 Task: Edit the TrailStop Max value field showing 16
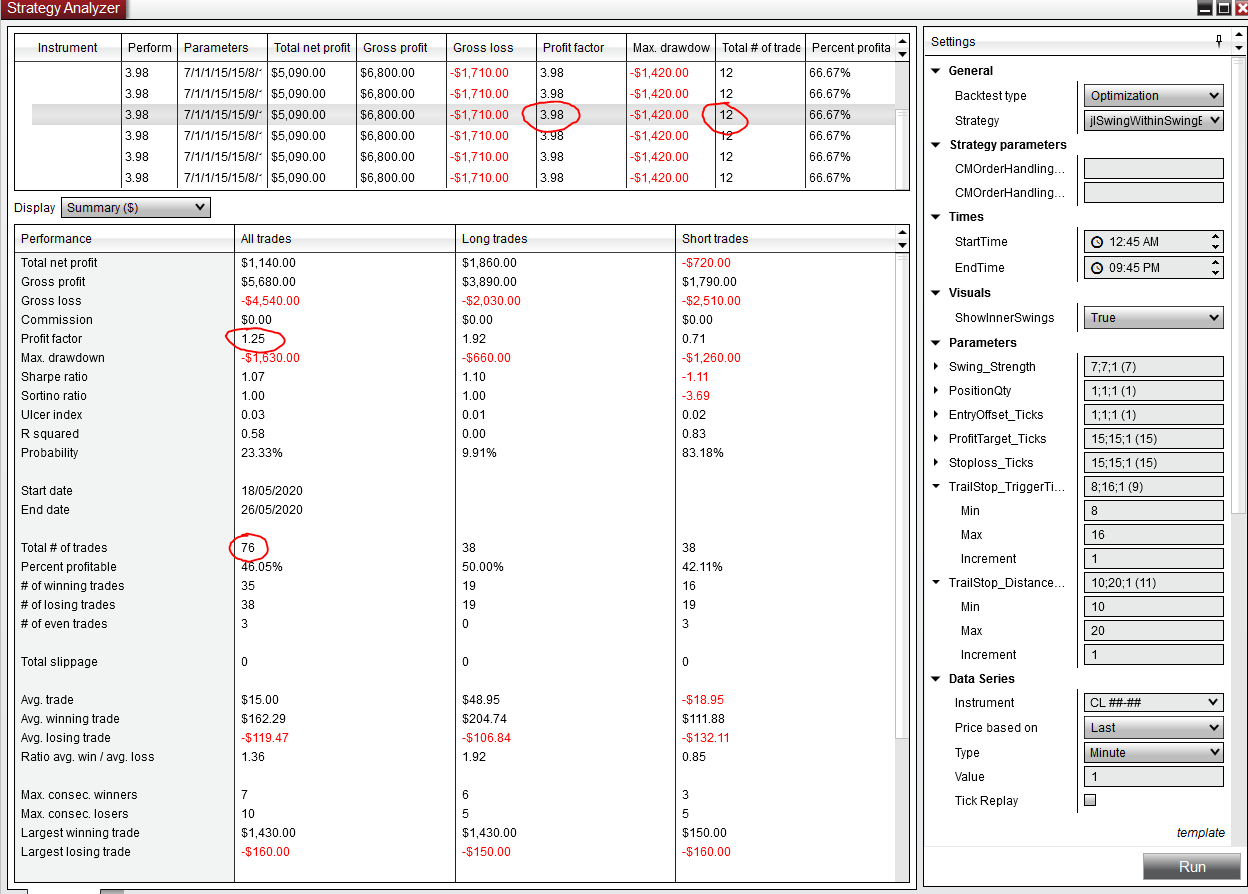click(1152, 534)
